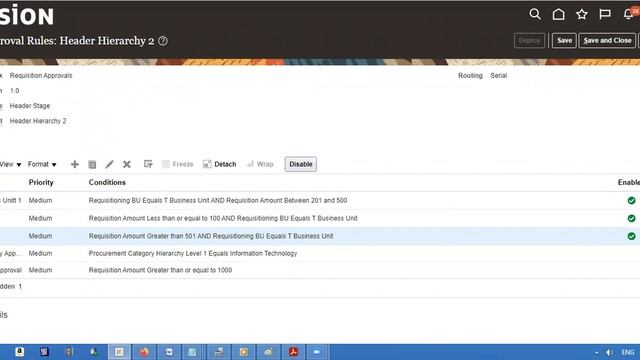The height and width of the screenshot is (360, 640).
Task: Open Amazon icon in taskbar
Action: [19, 352]
